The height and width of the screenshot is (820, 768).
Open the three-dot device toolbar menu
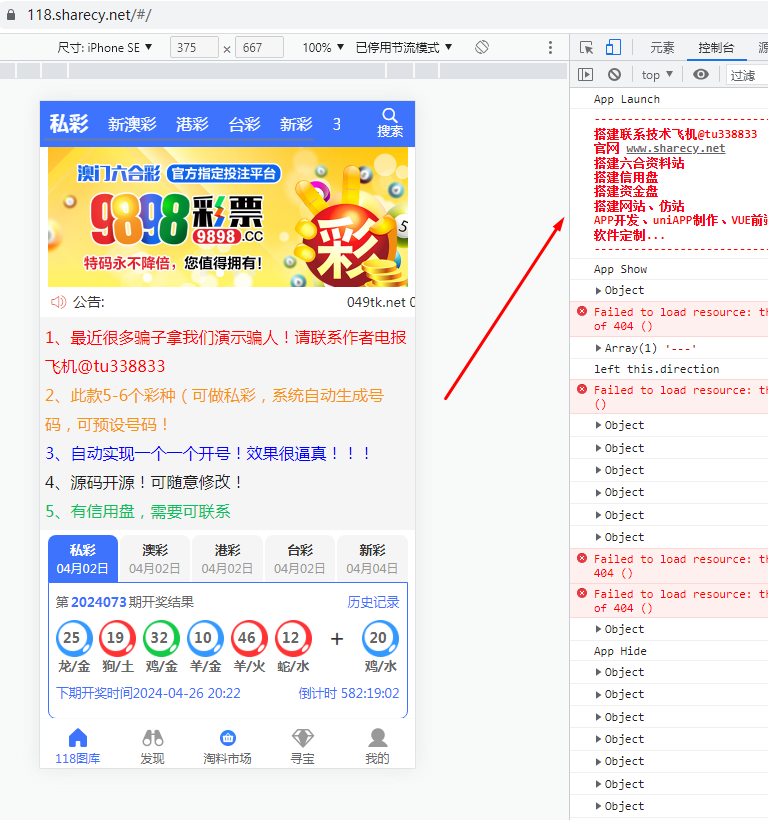(550, 48)
